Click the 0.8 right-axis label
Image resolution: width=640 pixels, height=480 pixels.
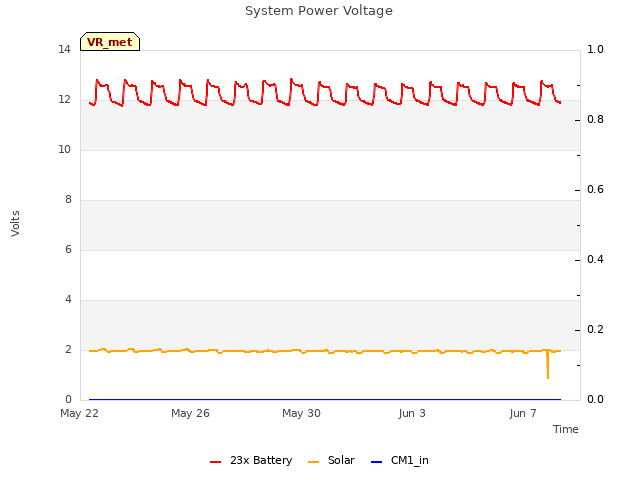click(x=595, y=120)
